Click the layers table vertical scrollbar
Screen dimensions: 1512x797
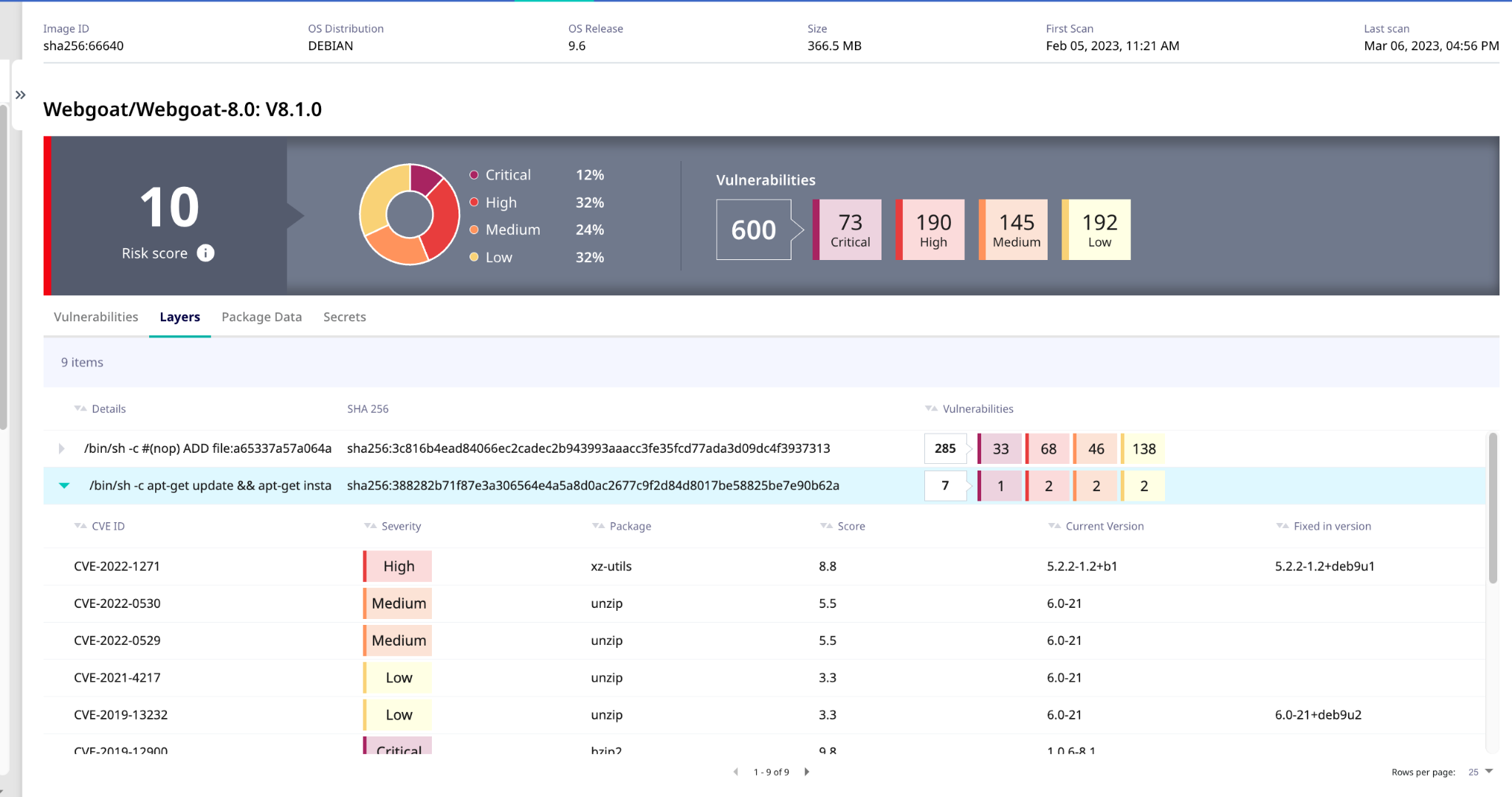click(x=1492, y=510)
